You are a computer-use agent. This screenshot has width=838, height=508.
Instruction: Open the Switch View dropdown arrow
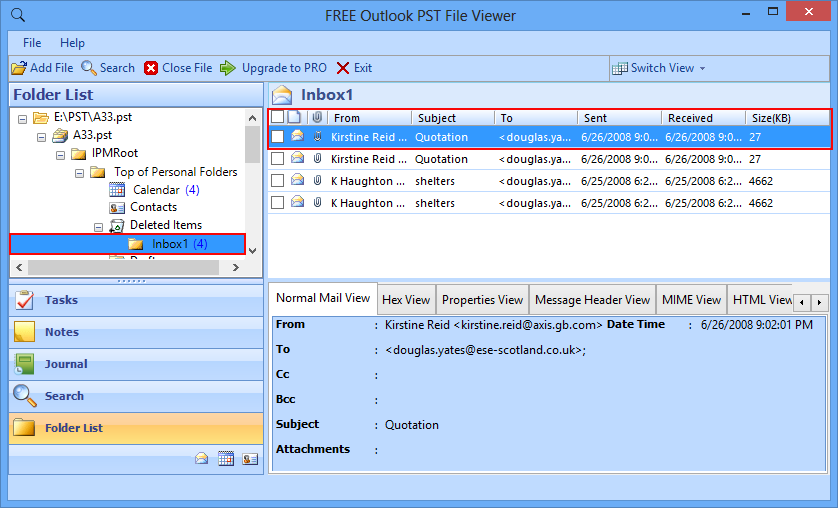[x=702, y=68]
